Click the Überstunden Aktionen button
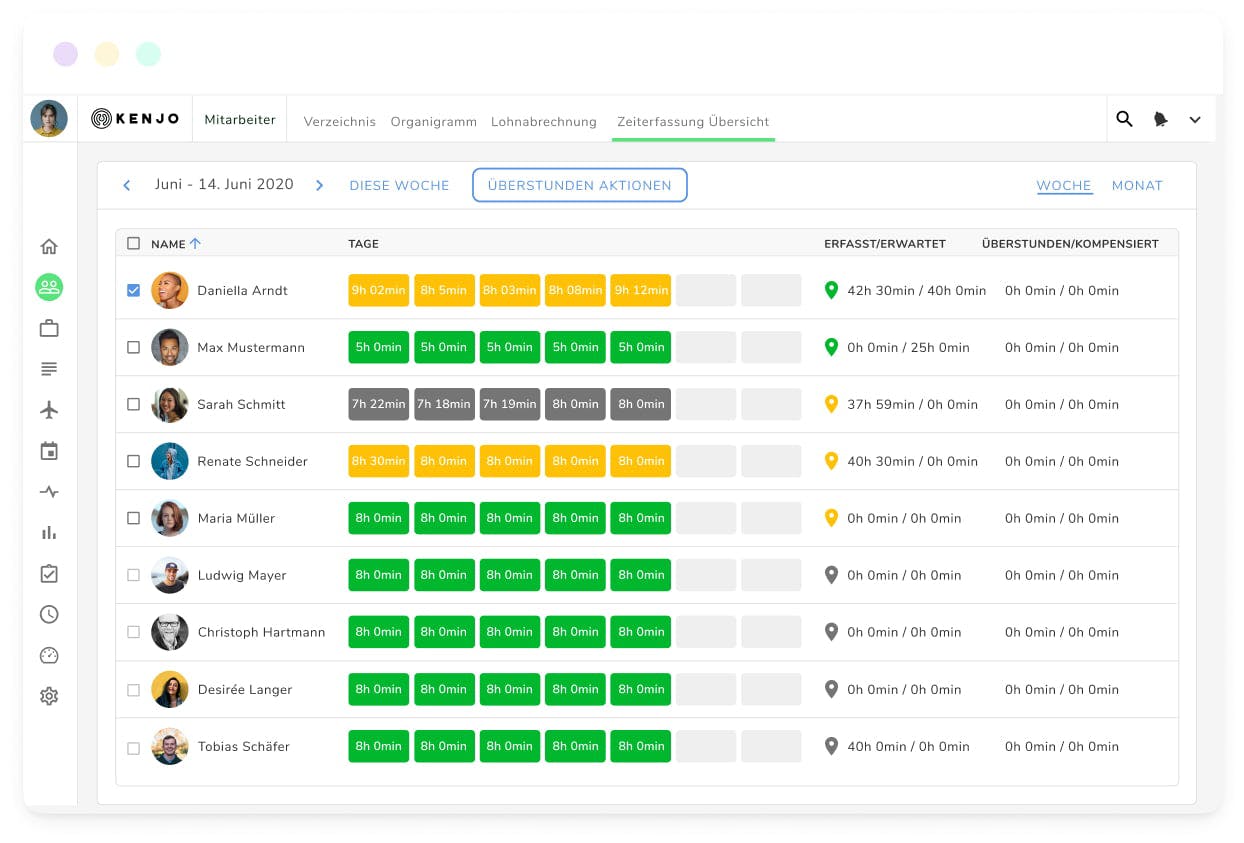The image size is (1244, 843). [x=579, y=185]
